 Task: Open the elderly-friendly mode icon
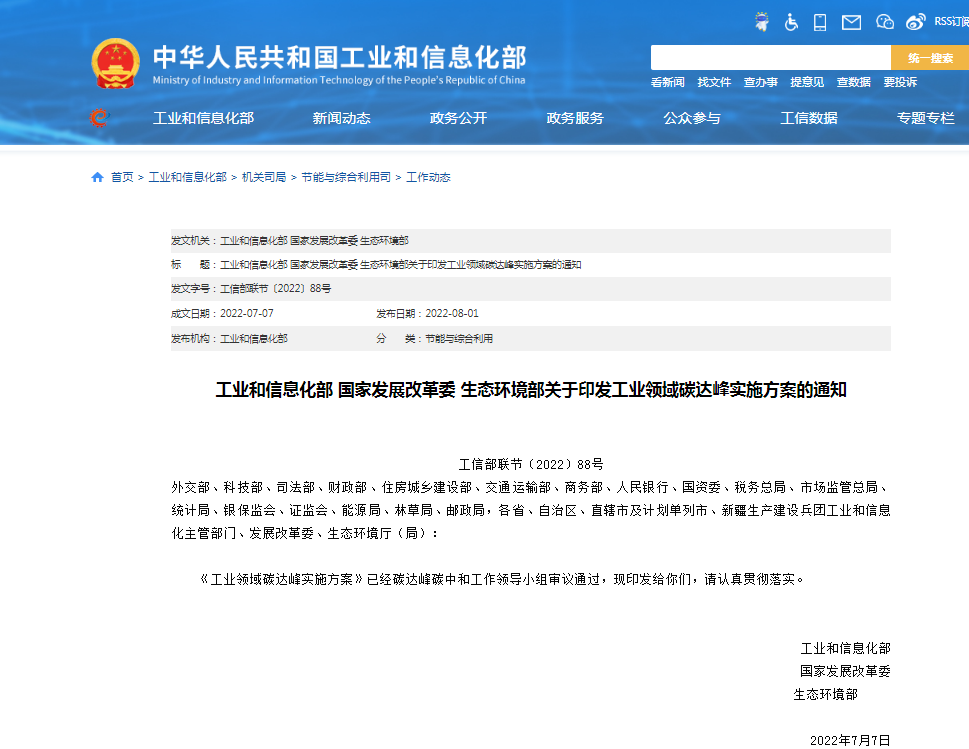[x=762, y=22]
